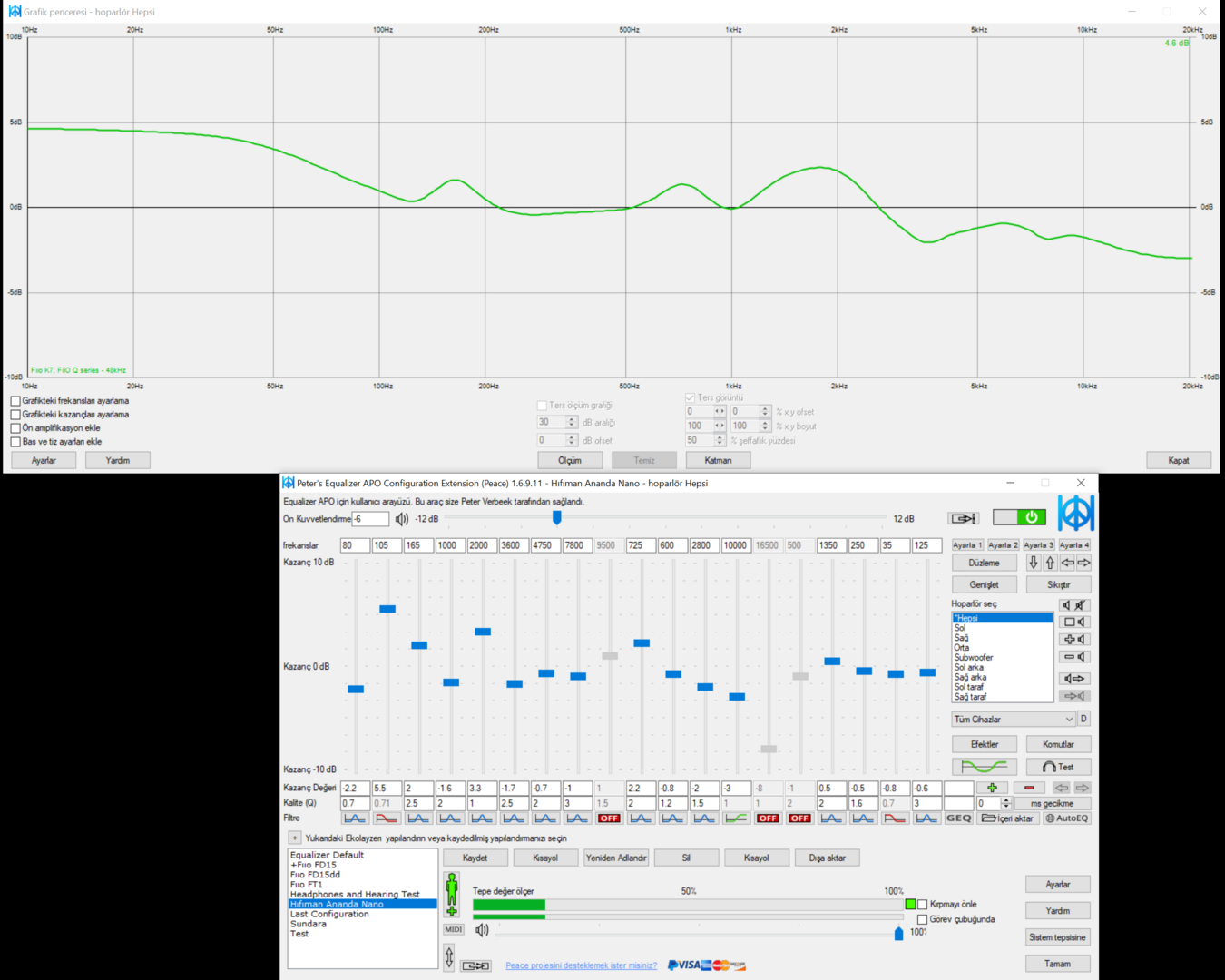Check Ön amplifikasyon ekle in graph window

[x=15, y=428]
